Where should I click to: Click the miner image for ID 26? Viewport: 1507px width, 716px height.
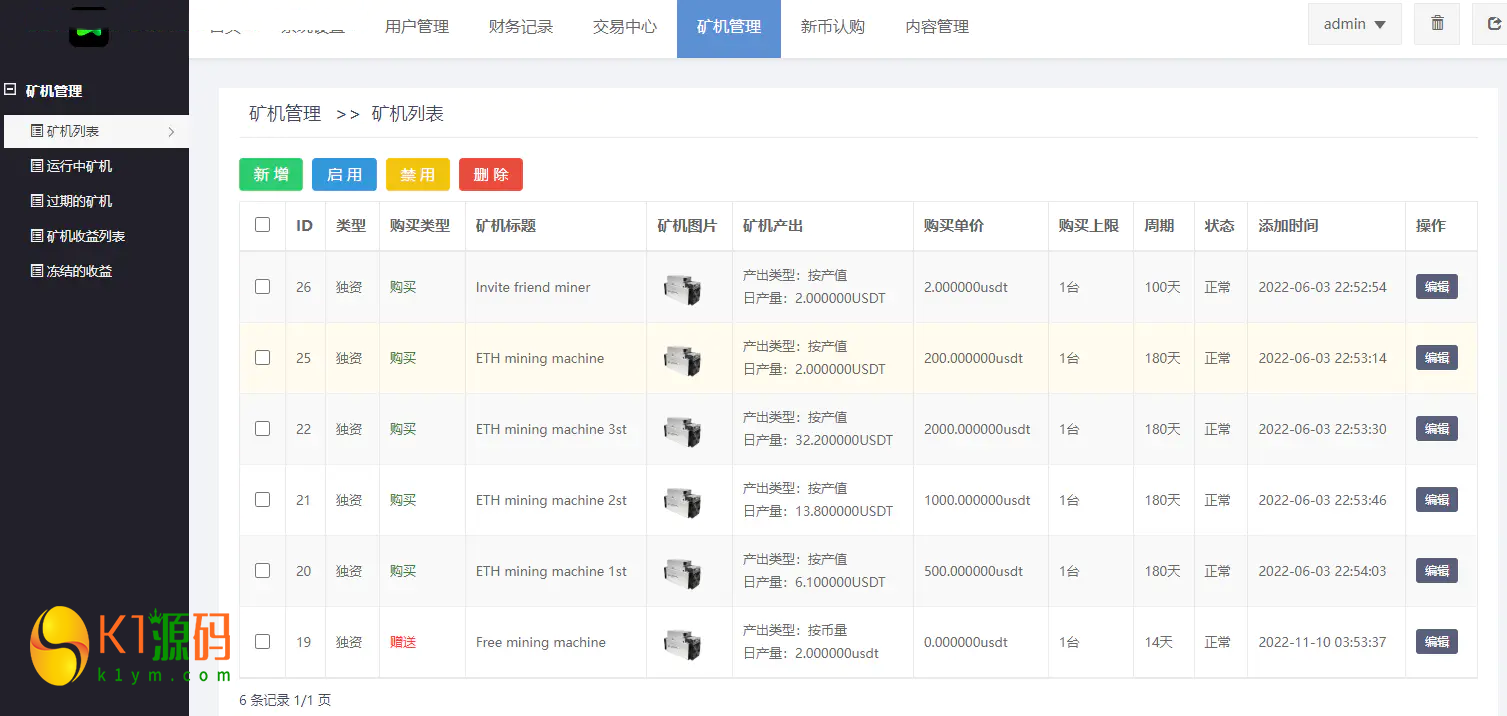(682, 288)
